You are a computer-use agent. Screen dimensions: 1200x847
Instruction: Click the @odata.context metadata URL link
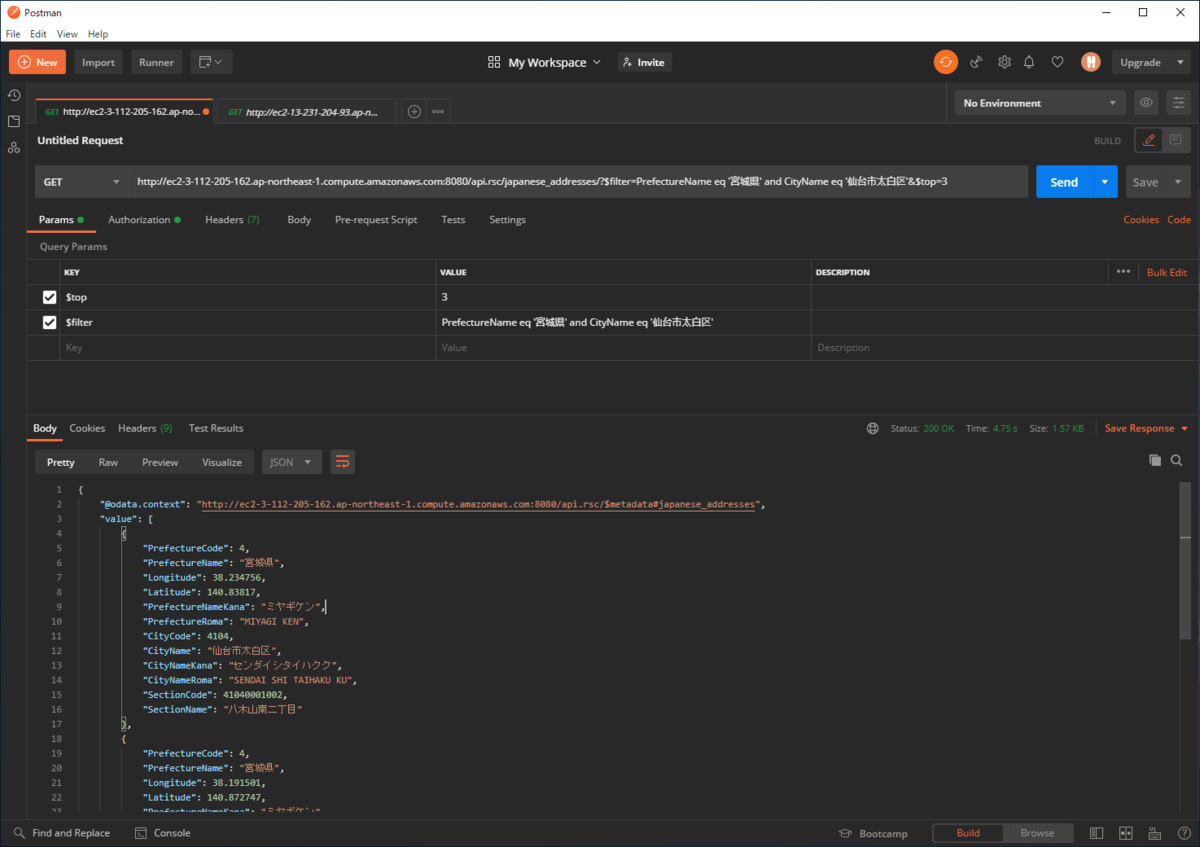[478, 505]
